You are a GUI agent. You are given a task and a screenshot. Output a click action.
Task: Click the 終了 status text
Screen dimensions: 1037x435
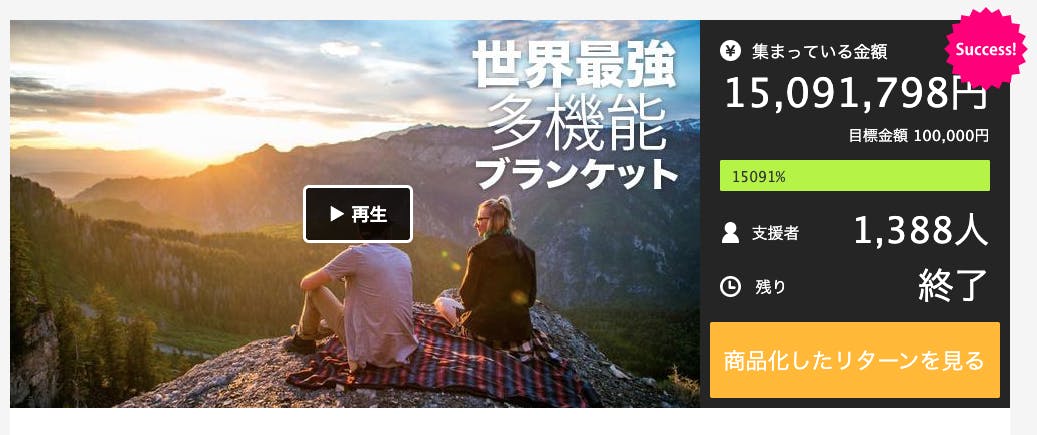[x=953, y=285]
